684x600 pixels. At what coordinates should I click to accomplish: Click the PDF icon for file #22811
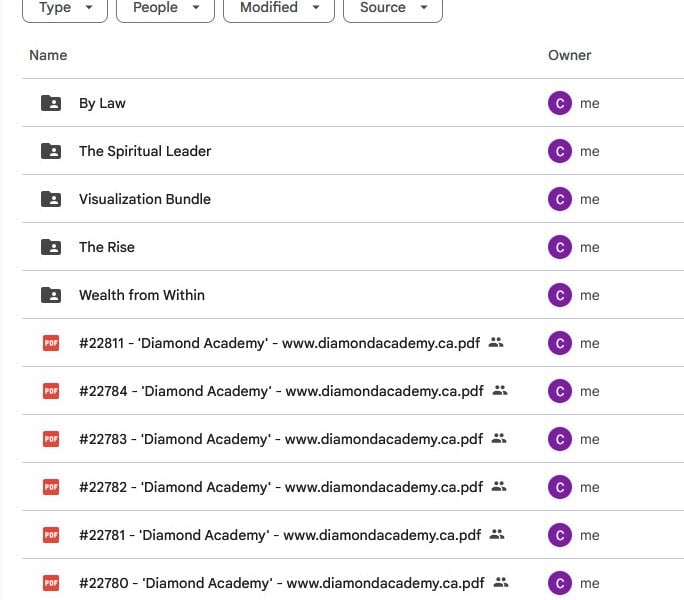click(51, 343)
